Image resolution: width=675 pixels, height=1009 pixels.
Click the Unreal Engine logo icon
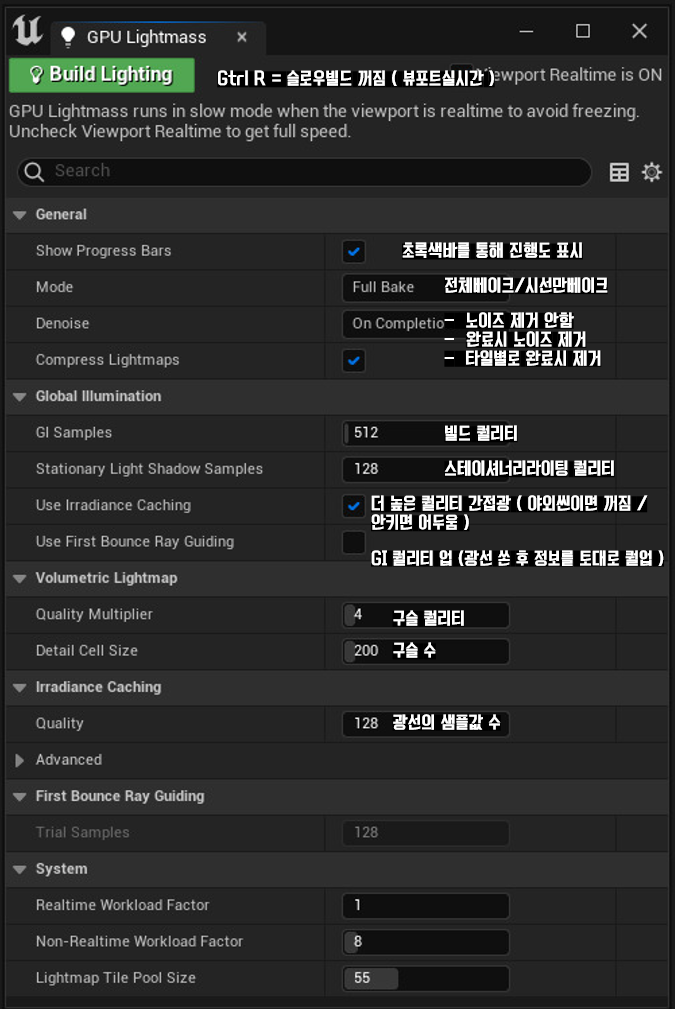pos(28,30)
